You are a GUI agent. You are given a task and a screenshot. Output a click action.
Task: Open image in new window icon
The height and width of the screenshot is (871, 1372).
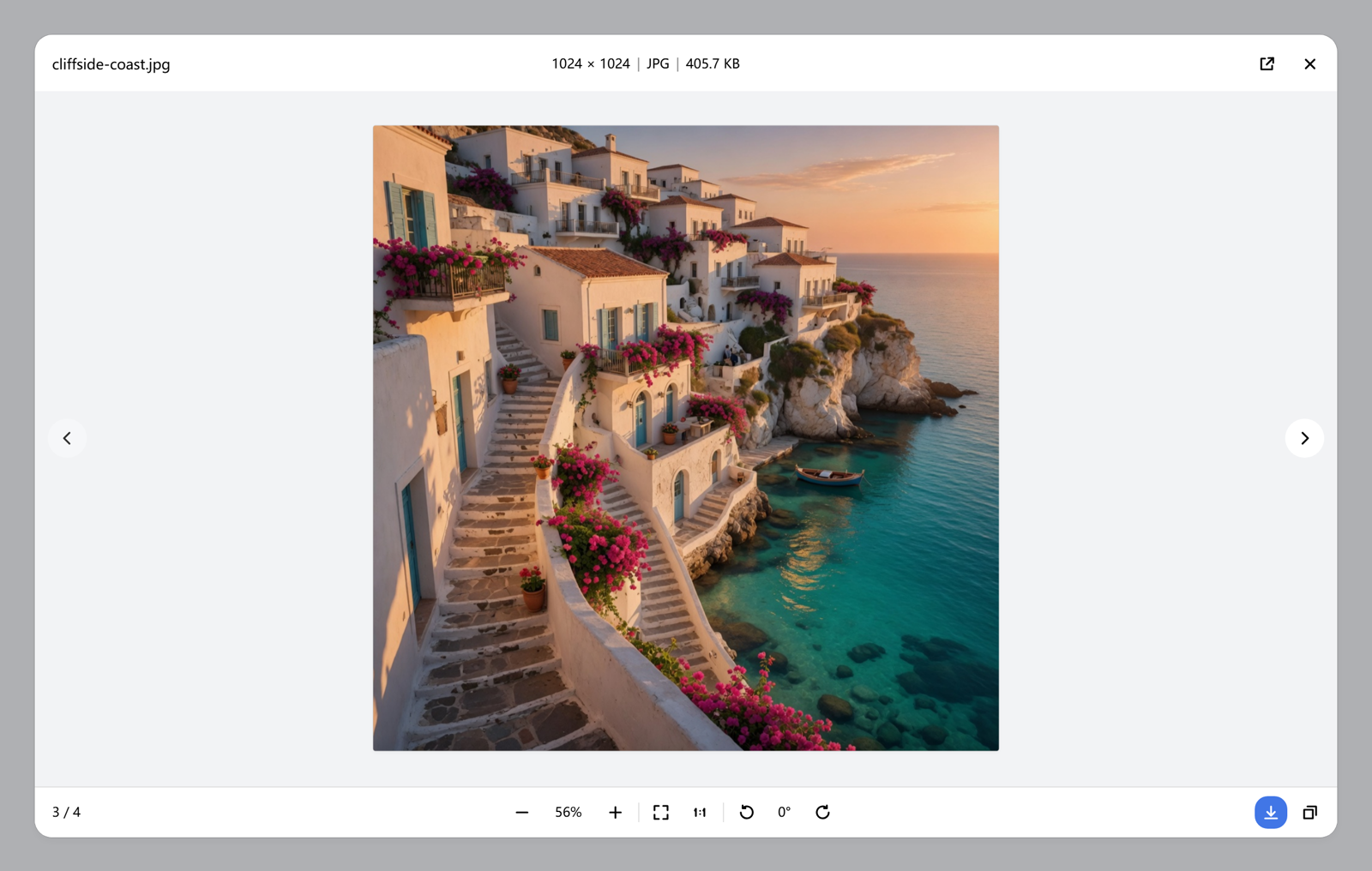coord(1267,64)
